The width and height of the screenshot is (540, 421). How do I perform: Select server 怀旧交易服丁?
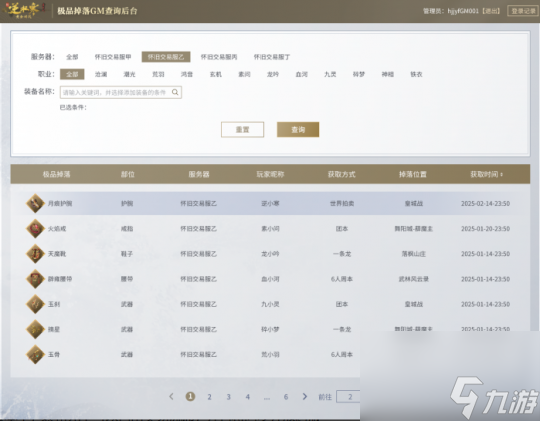click(x=272, y=57)
